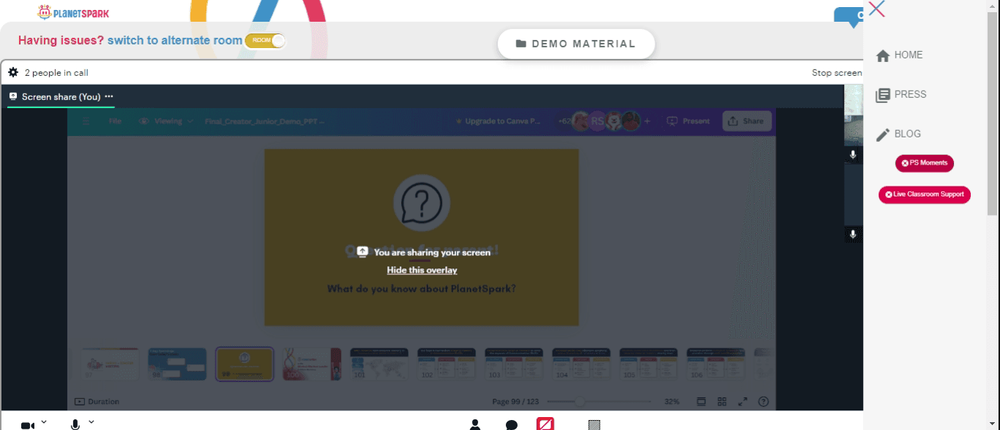Viewport: 1000px width, 430px height.
Task: Select slide thumbnail 99
Action: pyautogui.click(x=244, y=364)
